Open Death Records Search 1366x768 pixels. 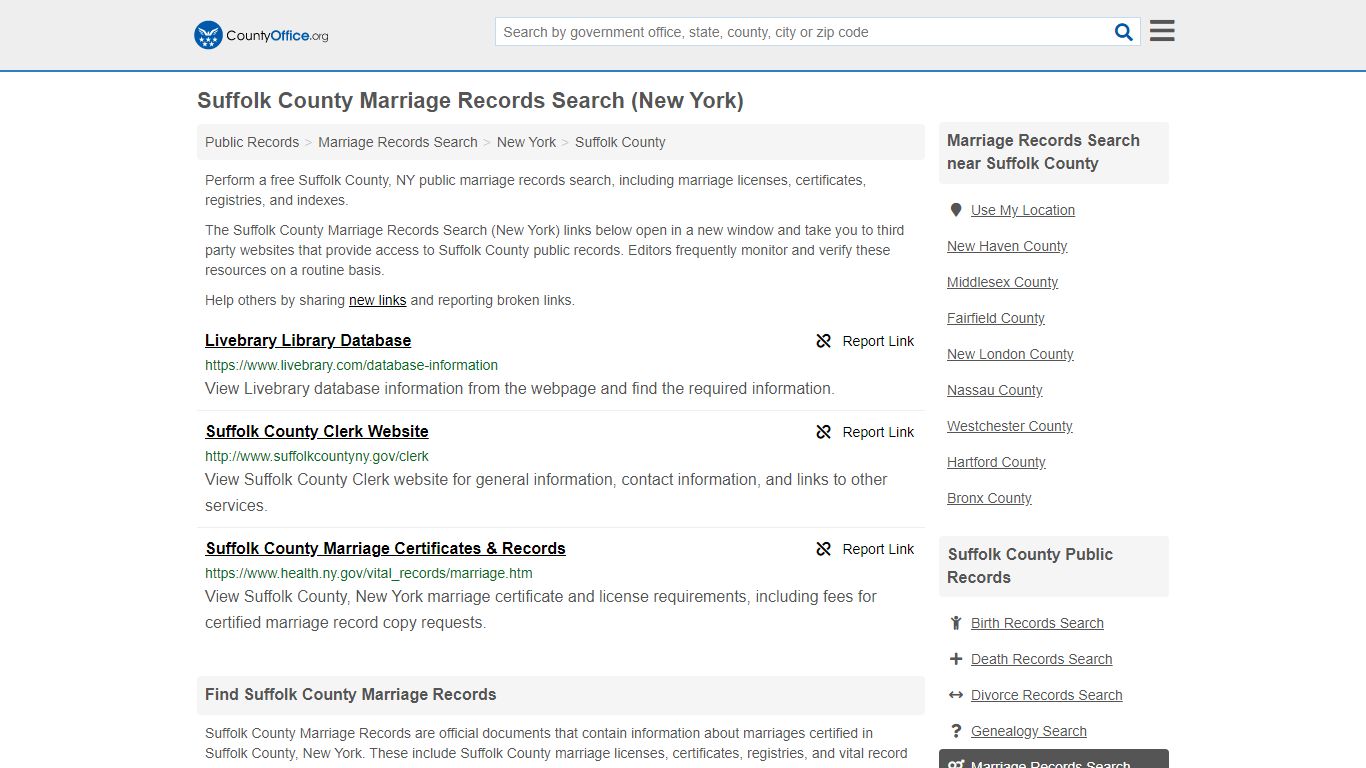point(1041,659)
